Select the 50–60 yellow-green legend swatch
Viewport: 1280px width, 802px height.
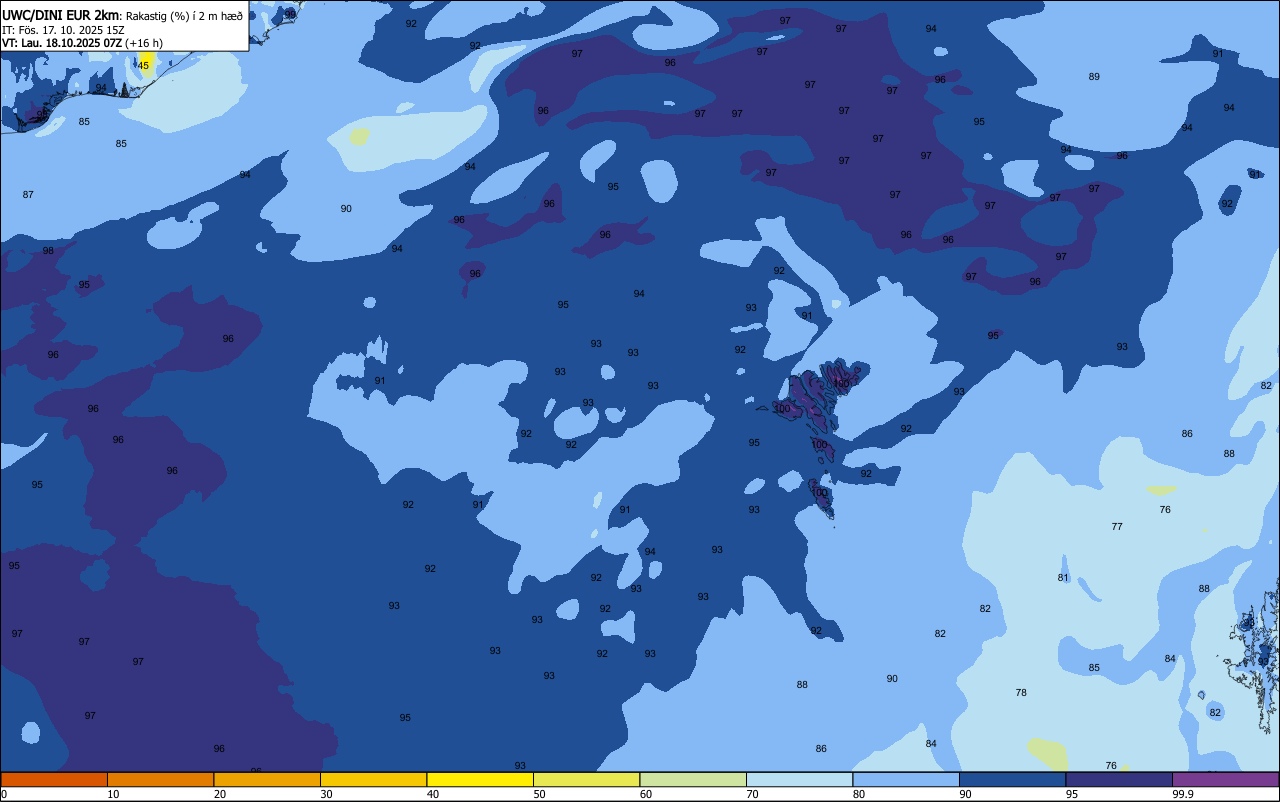[x=586, y=779]
